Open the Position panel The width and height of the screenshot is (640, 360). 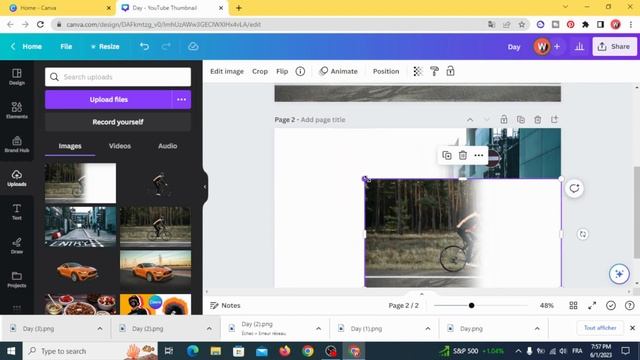386,71
